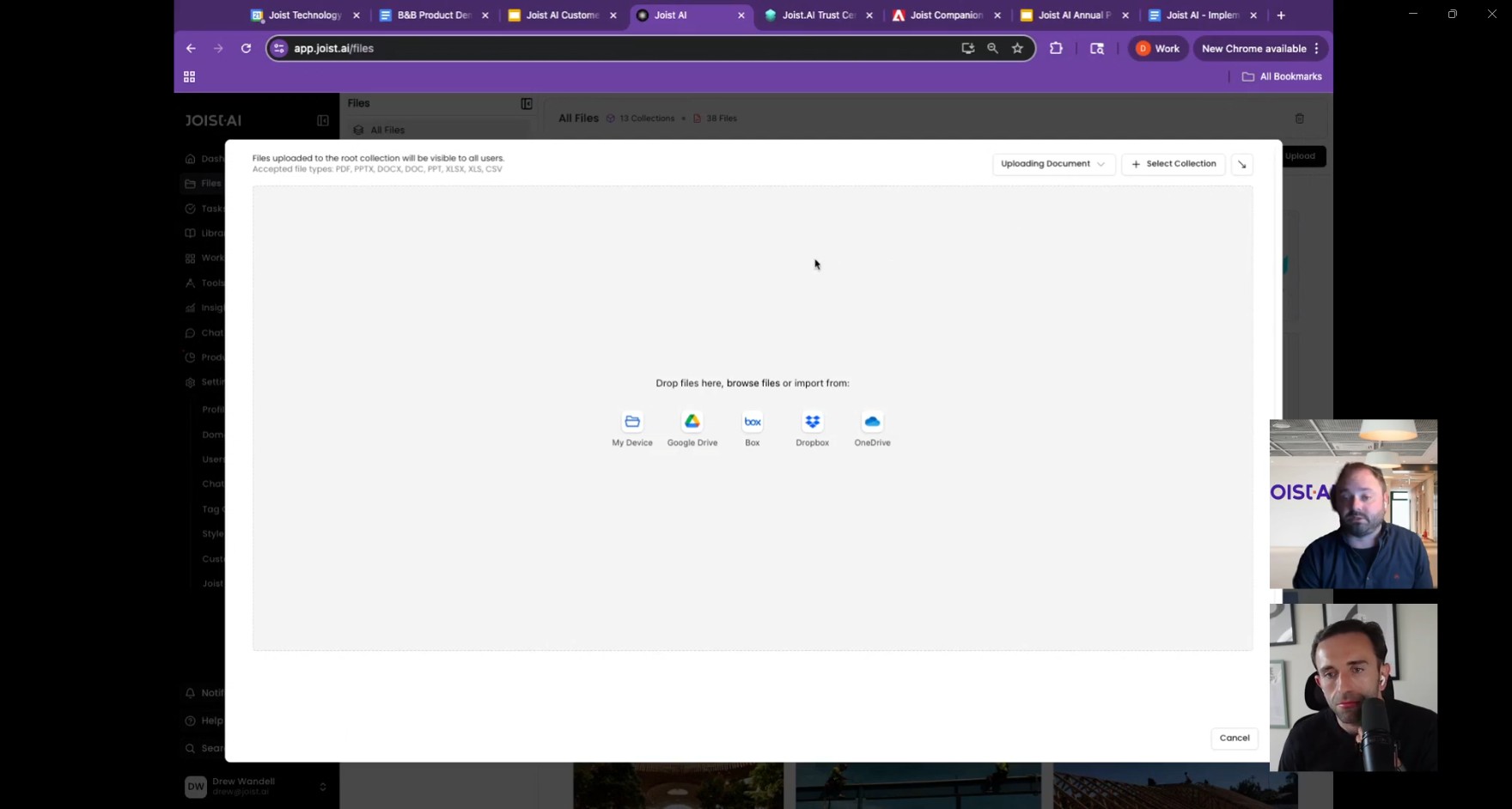
Task: Open the apps grid shortcut in bookmarks bar
Action: (x=190, y=76)
